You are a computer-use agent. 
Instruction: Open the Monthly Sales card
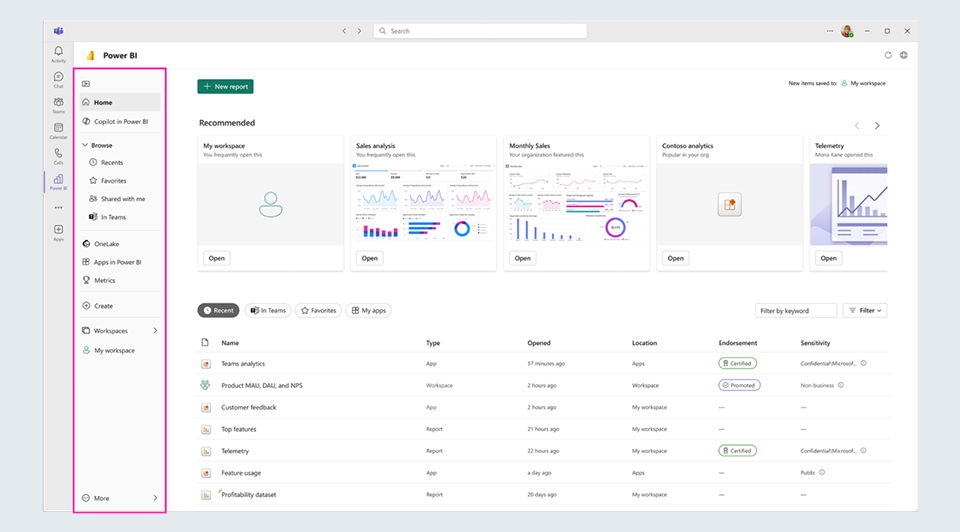[523, 258]
